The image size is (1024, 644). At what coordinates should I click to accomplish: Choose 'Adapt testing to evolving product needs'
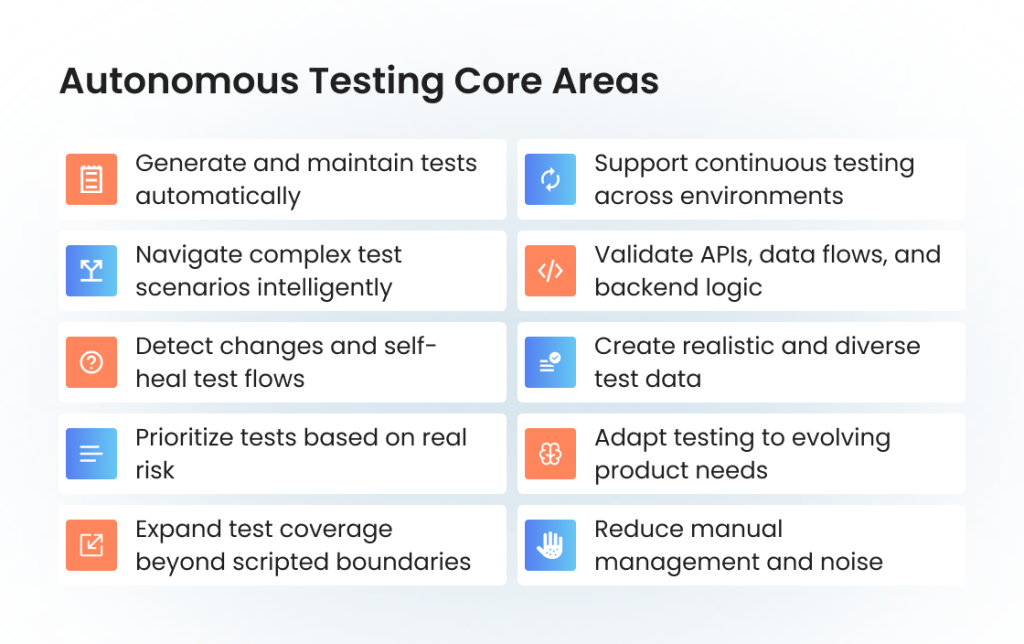tap(742, 454)
